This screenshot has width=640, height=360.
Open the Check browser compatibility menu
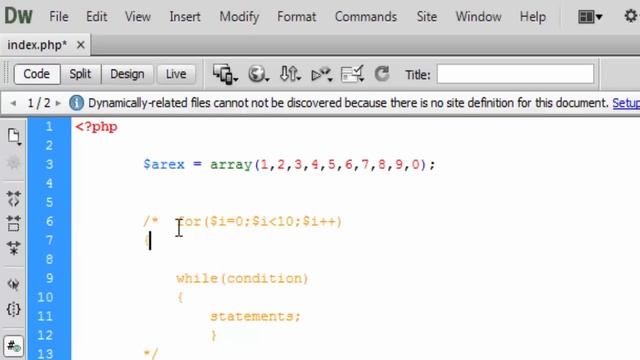(352, 74)
